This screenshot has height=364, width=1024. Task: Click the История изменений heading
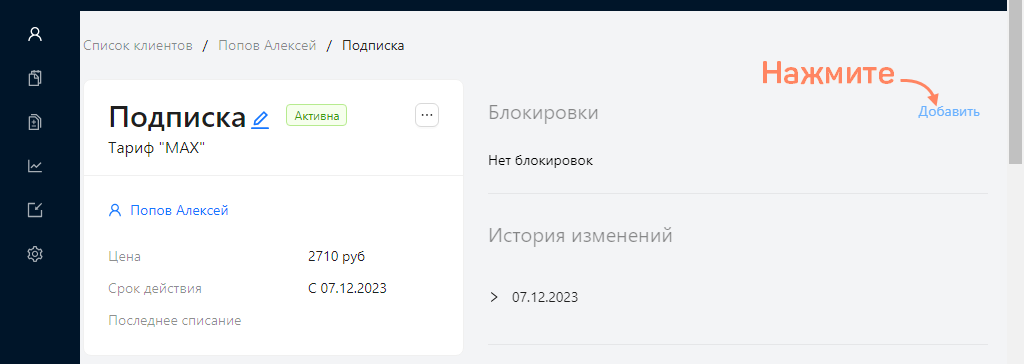581,235
